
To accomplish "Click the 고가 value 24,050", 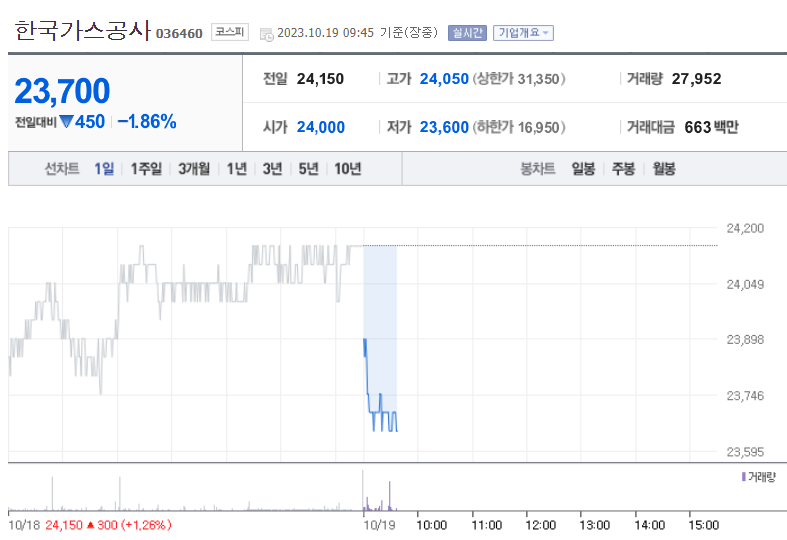I will coord(444,79).
